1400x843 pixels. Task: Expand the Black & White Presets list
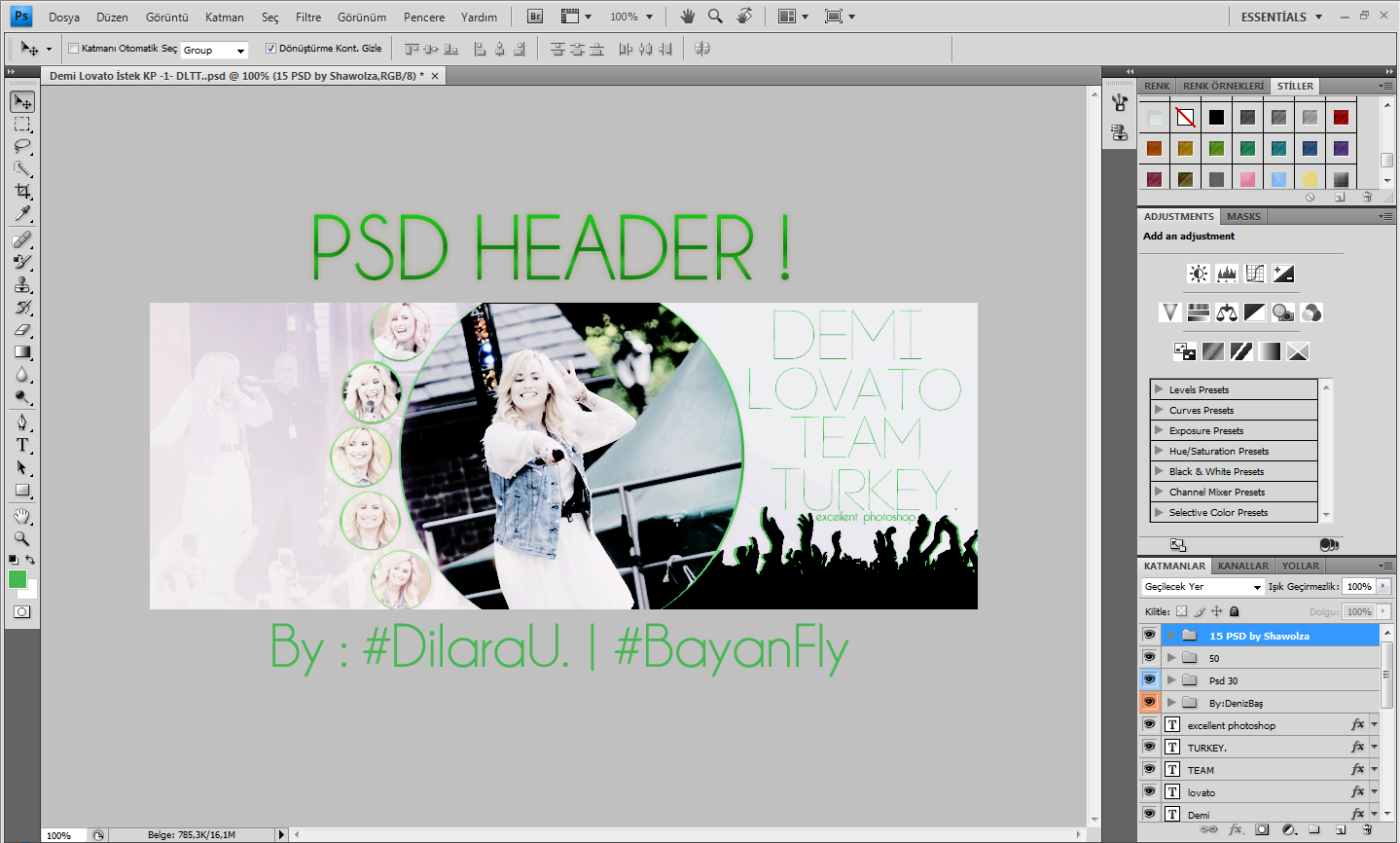click(1160, 470)
